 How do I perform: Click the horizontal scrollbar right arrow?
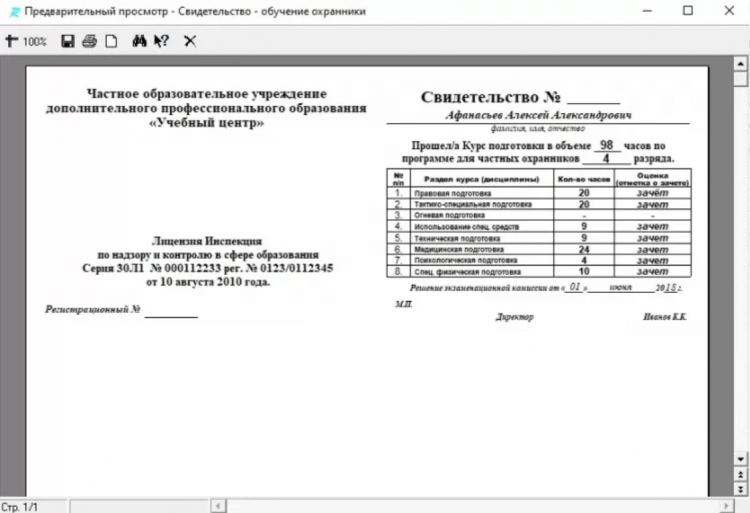click(x=726, y=505)
